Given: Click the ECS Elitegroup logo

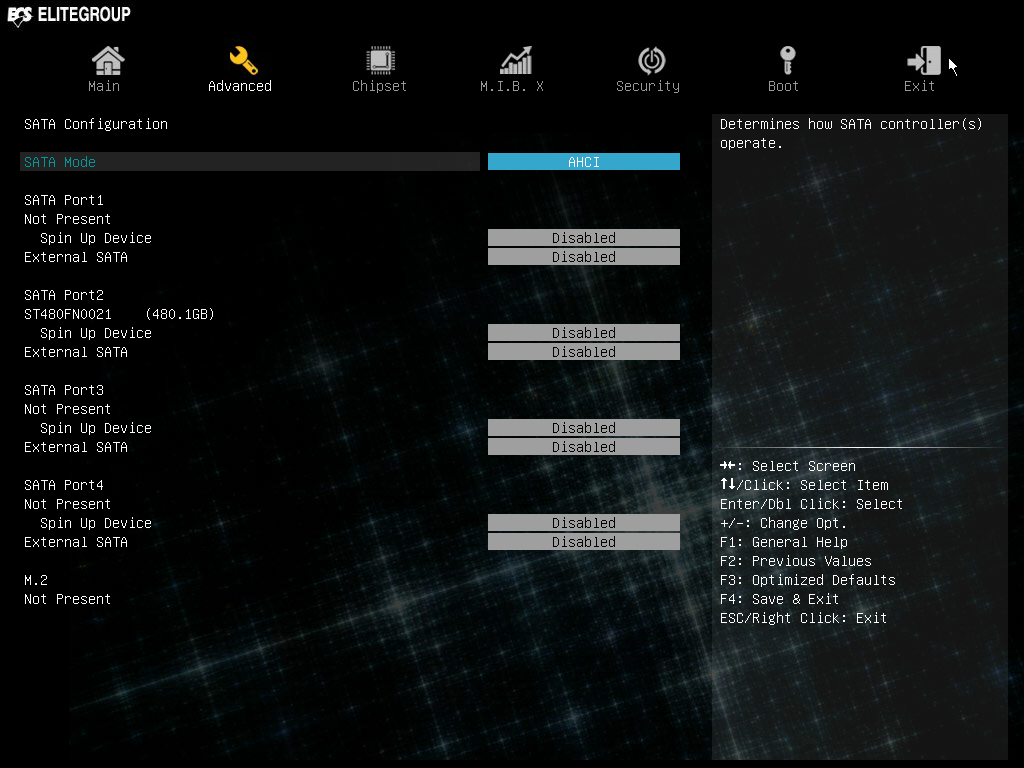Looking at the screenshot, I should (69, 15).
